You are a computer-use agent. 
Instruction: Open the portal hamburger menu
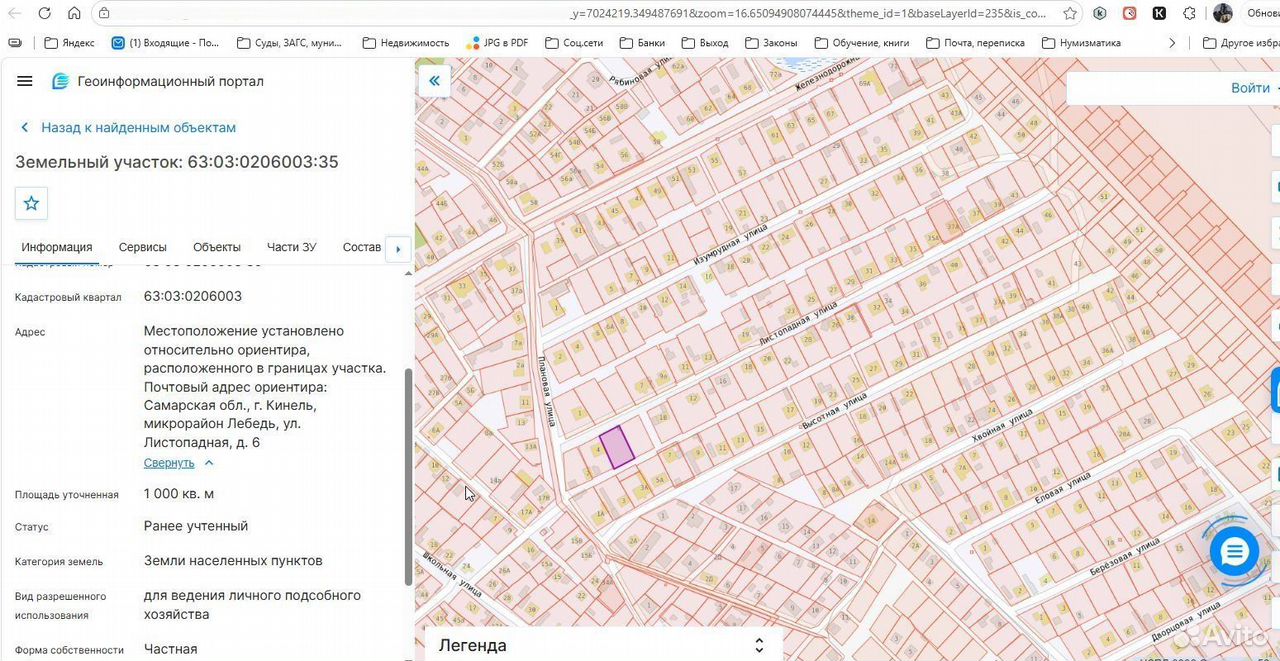coord(25,81)
